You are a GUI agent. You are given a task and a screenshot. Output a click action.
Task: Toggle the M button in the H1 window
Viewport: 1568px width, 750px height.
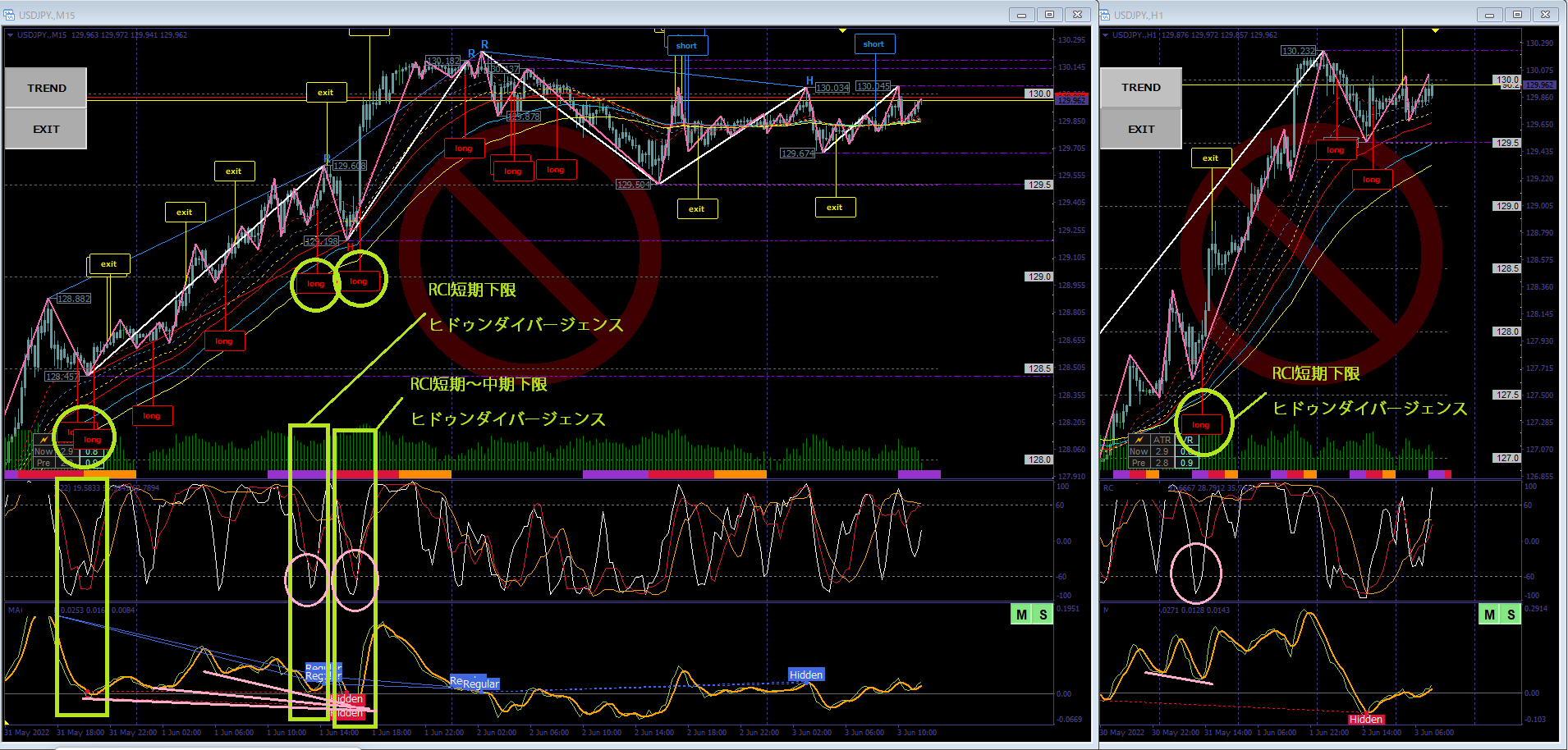click(x=1489, y=615)
